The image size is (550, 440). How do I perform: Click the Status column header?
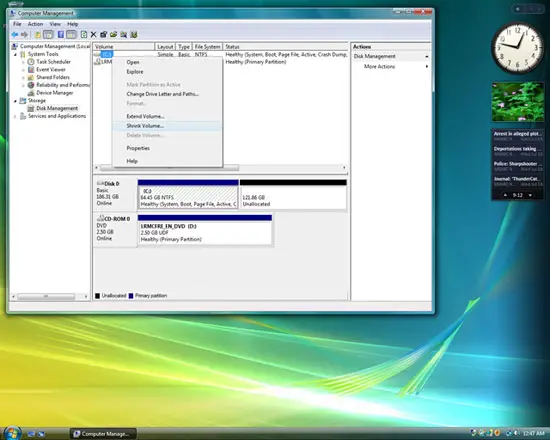[x=285, y=47]
